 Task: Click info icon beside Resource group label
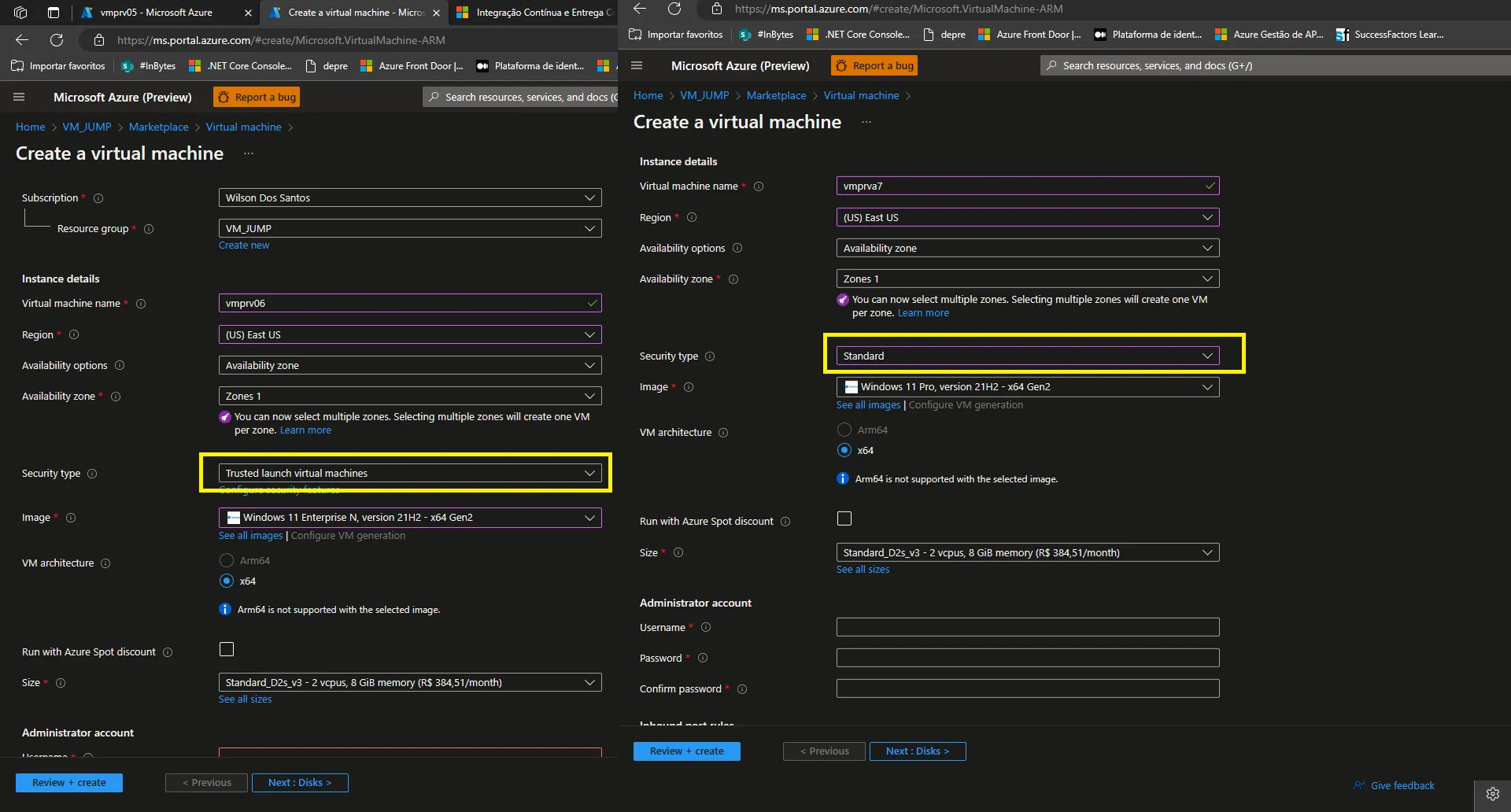pos(149,229)
